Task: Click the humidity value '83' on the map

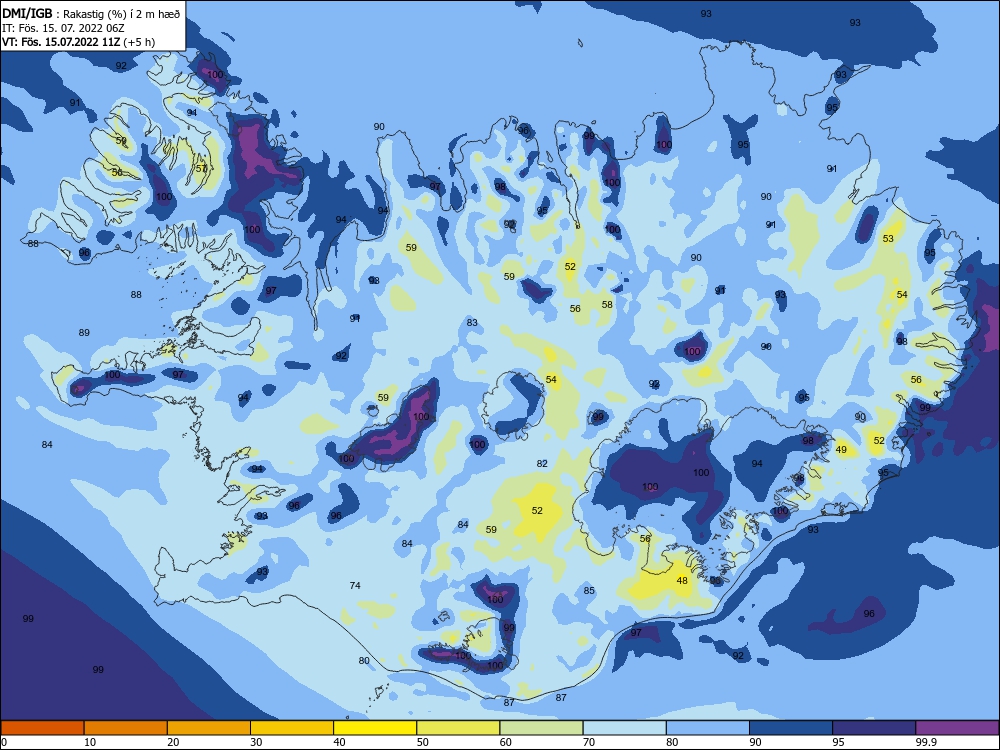Action: [472, 323]
